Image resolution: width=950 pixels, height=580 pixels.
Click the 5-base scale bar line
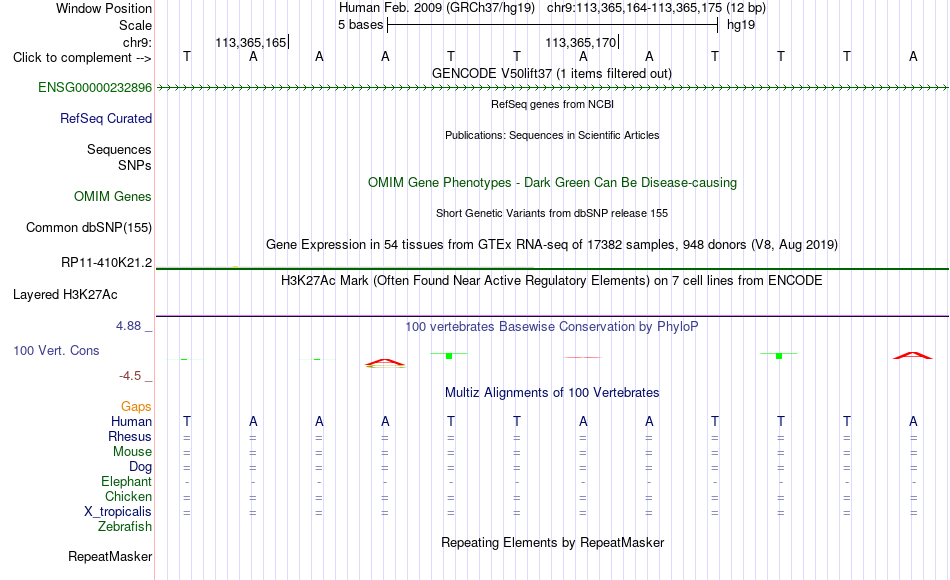point(553,25)
